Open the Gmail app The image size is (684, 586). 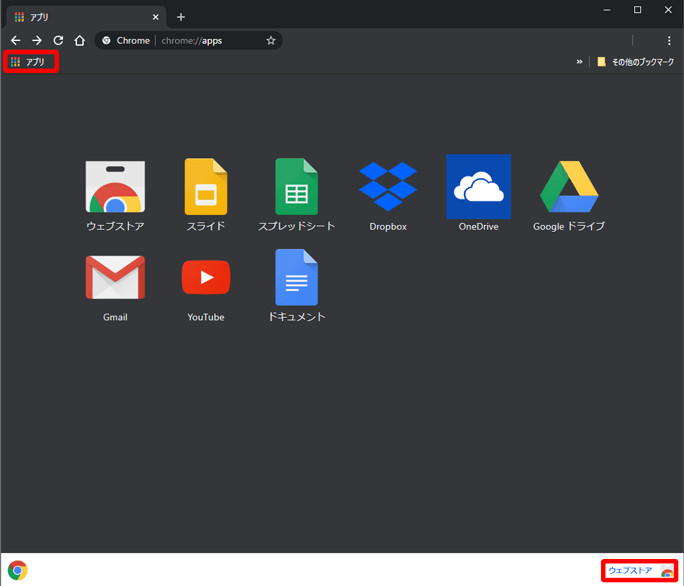tap(115, 278)
